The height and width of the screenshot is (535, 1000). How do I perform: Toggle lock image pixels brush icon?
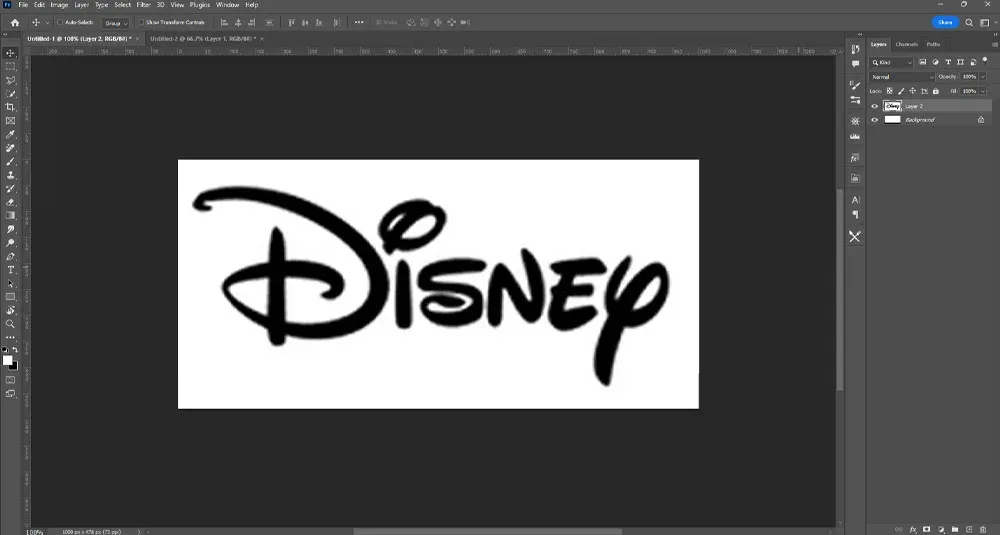[x=901, y=91]
